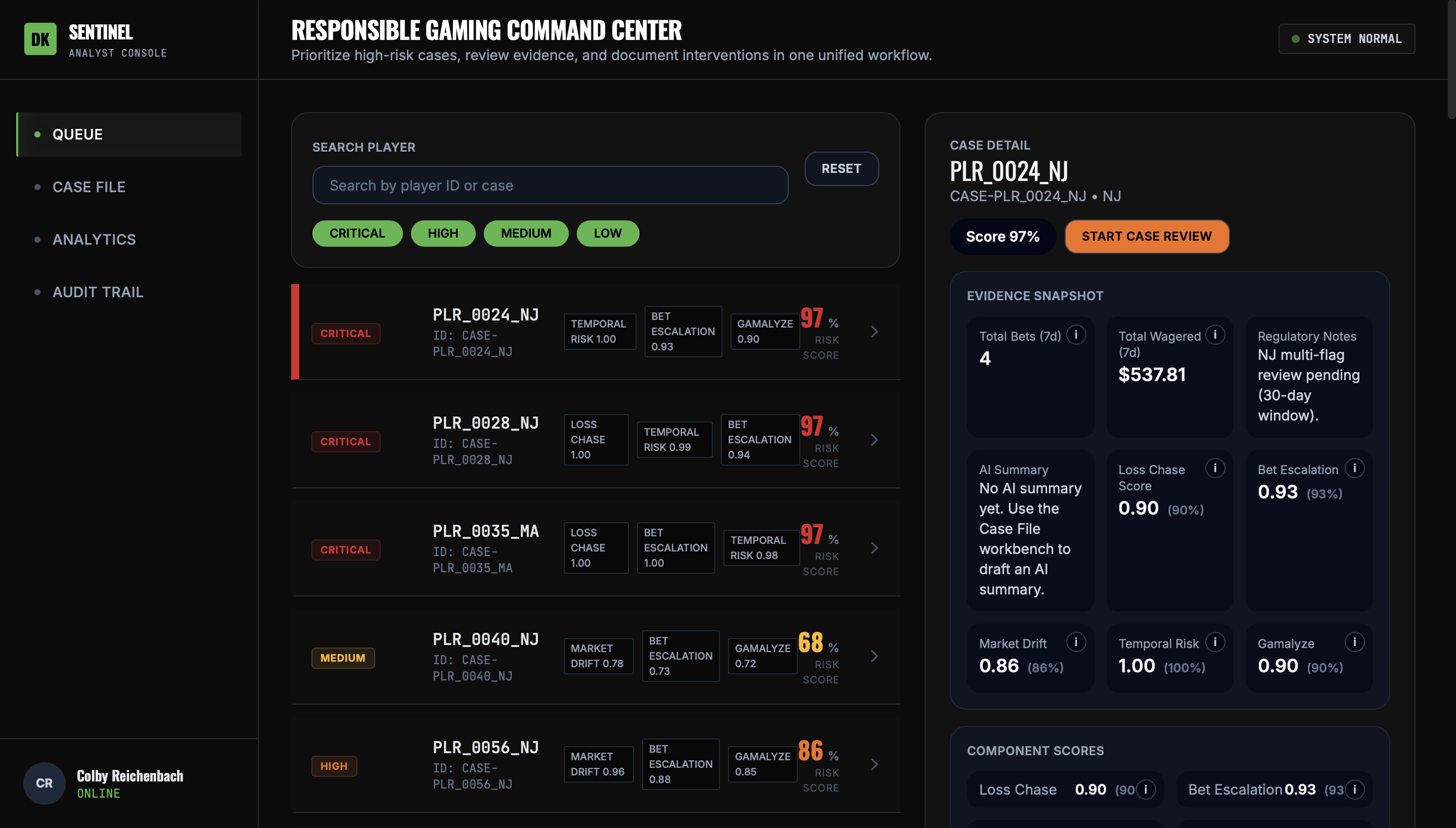Image resolution: width=1456 pixels, height=828 pixels.
Task: Click the CR user avatar icon
Action: coord(44,783)
